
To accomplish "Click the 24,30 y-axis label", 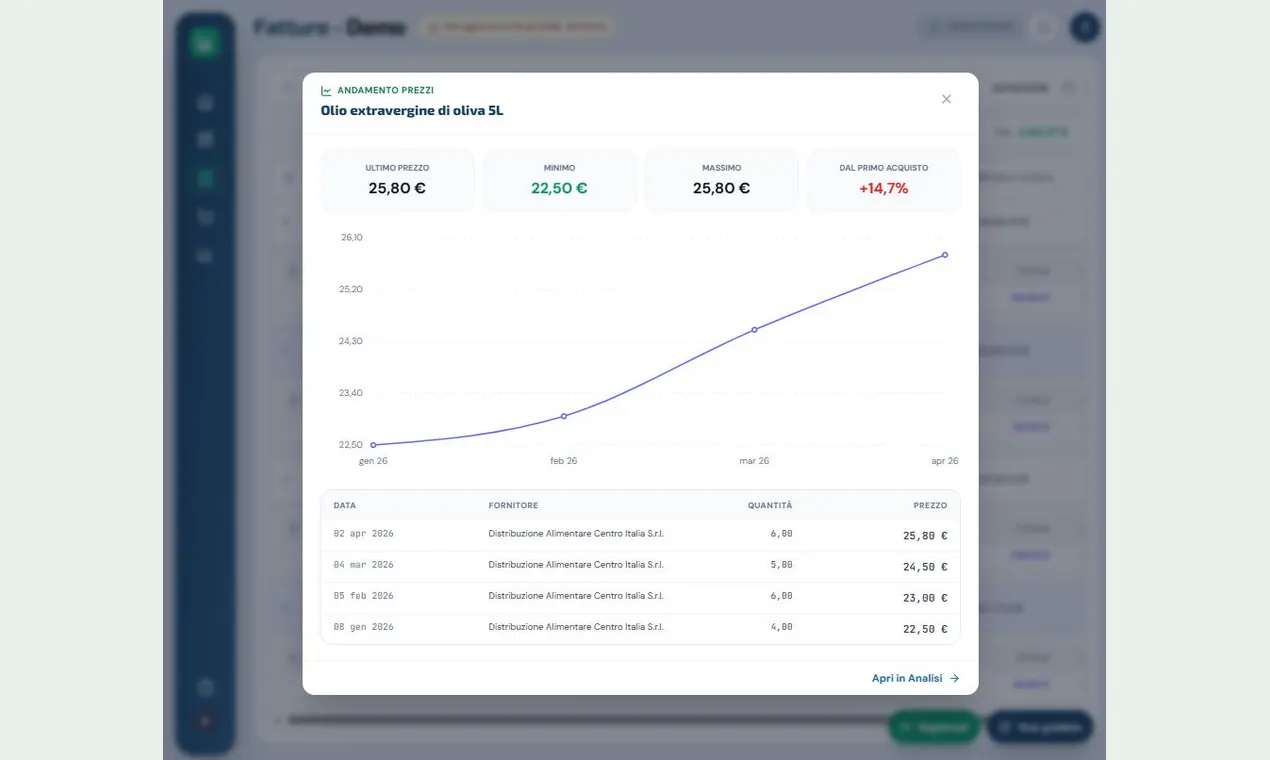I will click(351, 341).
